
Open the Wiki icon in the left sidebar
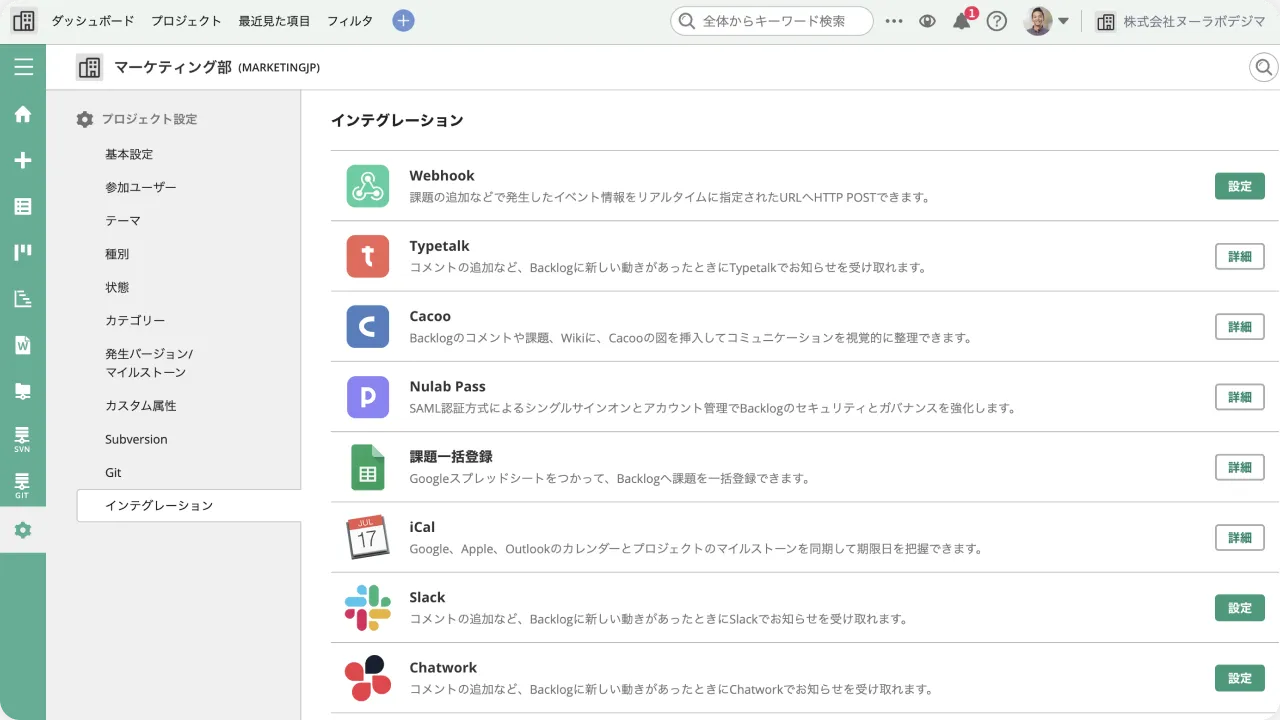[23, 344]
